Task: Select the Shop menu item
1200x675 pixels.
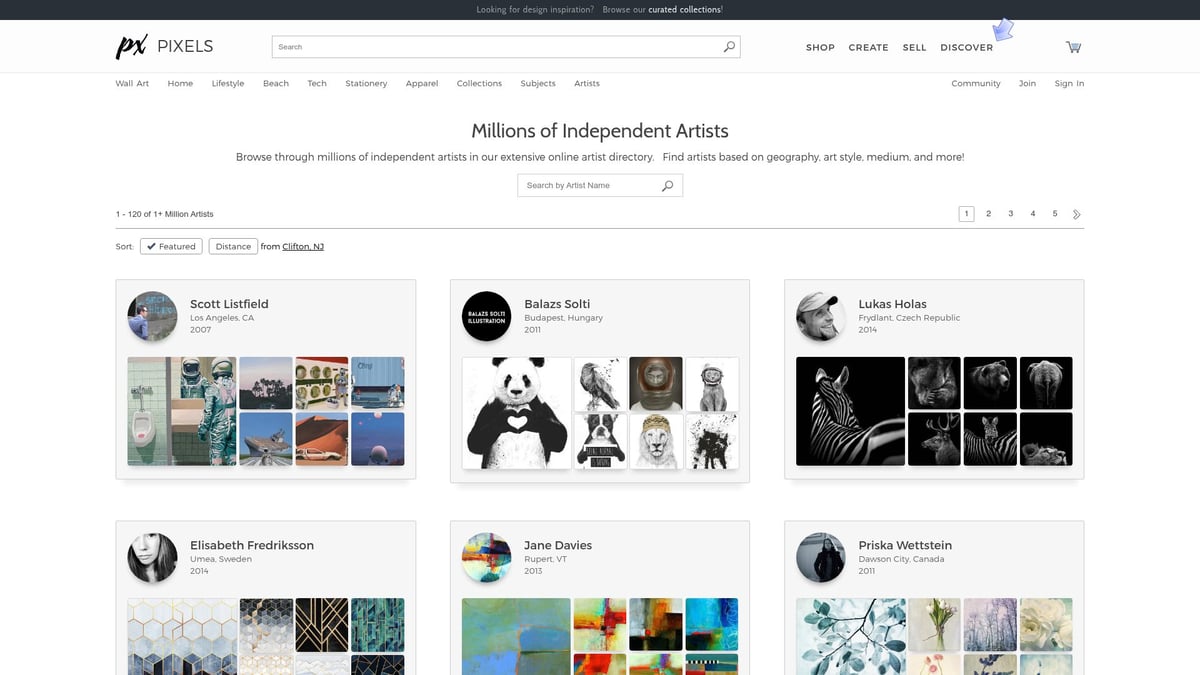Action: coord(820,47)
